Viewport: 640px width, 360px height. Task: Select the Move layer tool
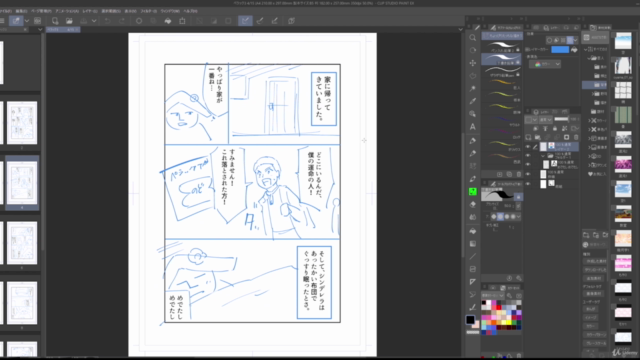point(473,63)
